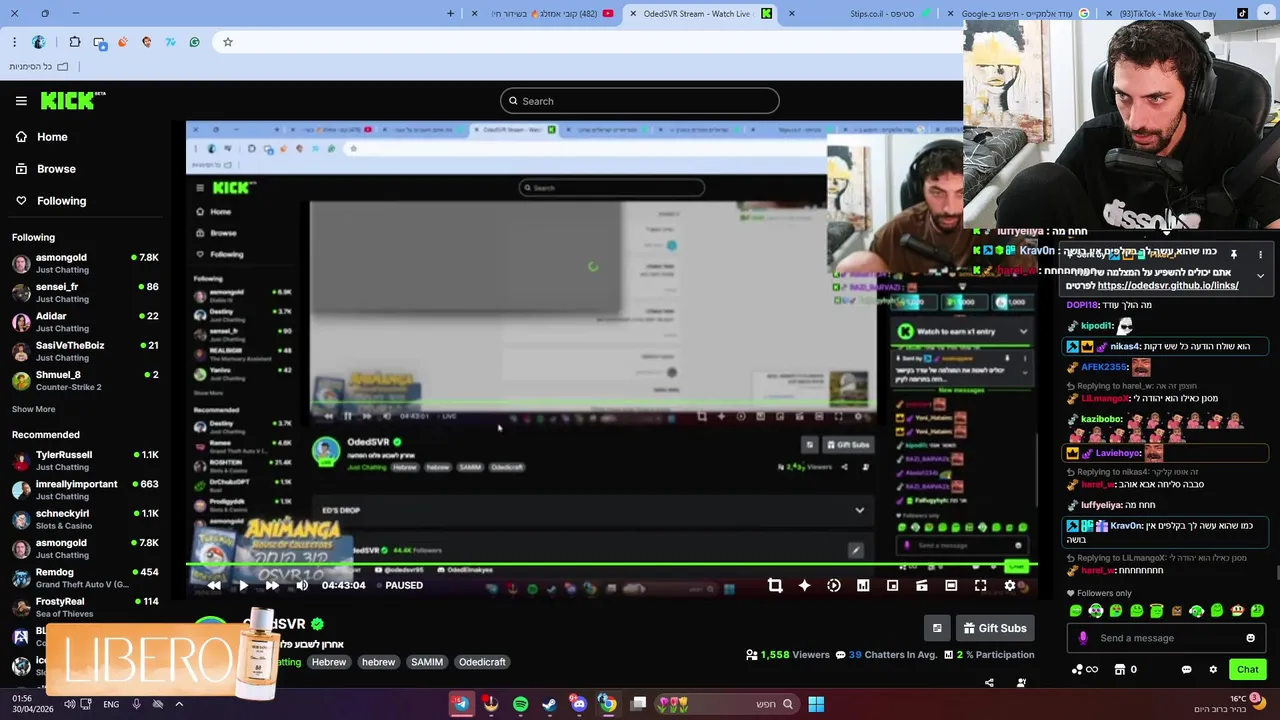Image resolution: width=1280 pixels, height=720 pixels.
Task: Click the Play button in video controls
Action: click(x=242, y=586)
